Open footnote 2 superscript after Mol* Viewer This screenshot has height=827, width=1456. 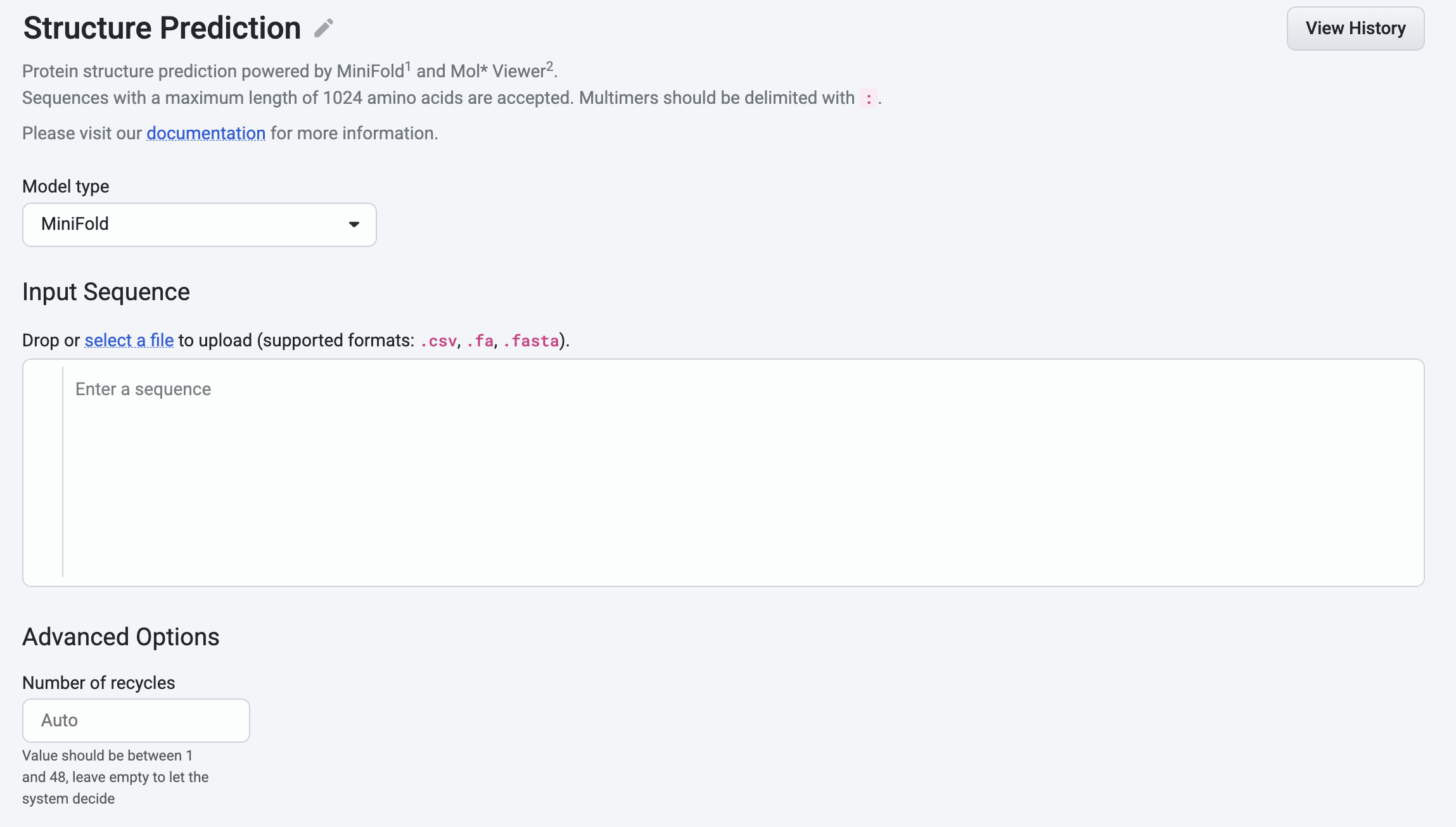(x=550, y=66)
